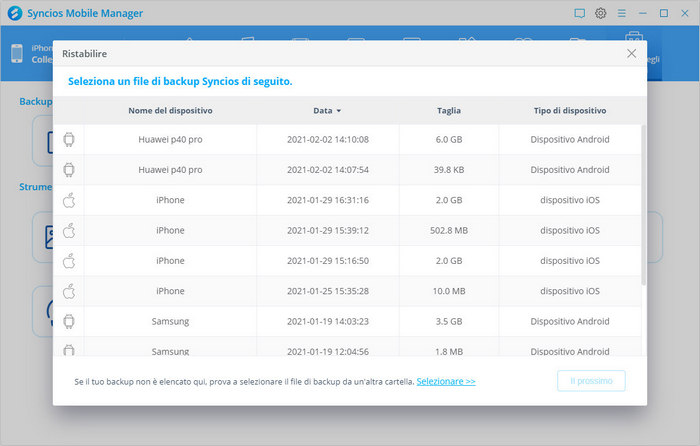Click the backup list vertical scrollbar
The image size is (700, 446).
(643, 205)
